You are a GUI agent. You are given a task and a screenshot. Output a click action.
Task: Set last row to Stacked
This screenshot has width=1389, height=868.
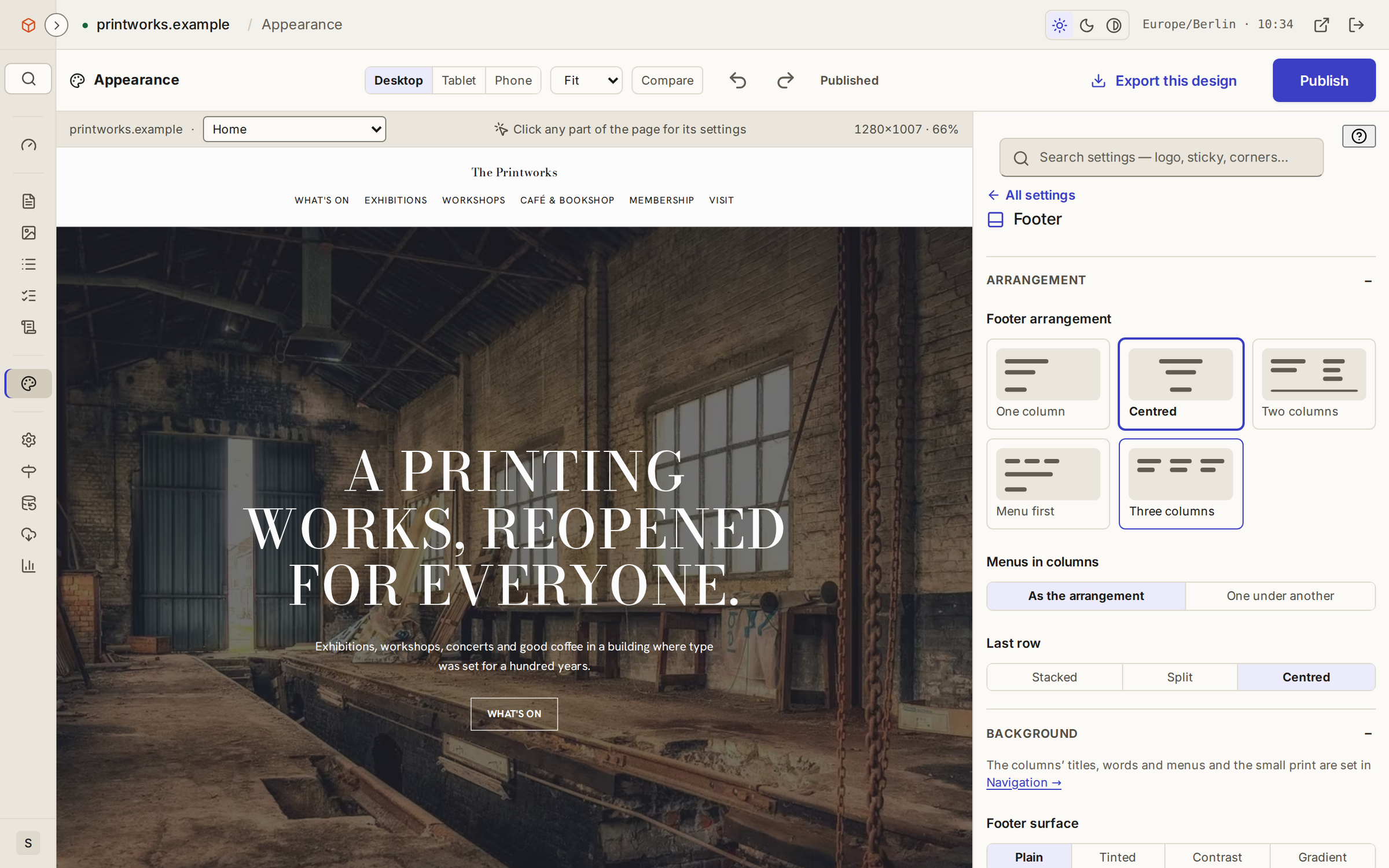[x=1054, y=677]
